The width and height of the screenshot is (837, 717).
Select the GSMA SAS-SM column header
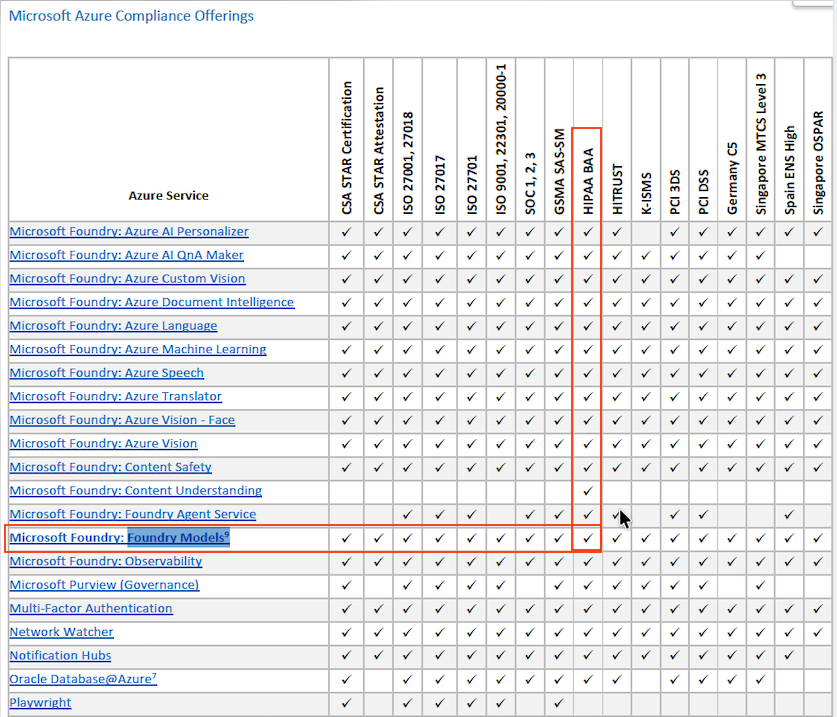tap(559, 171)
